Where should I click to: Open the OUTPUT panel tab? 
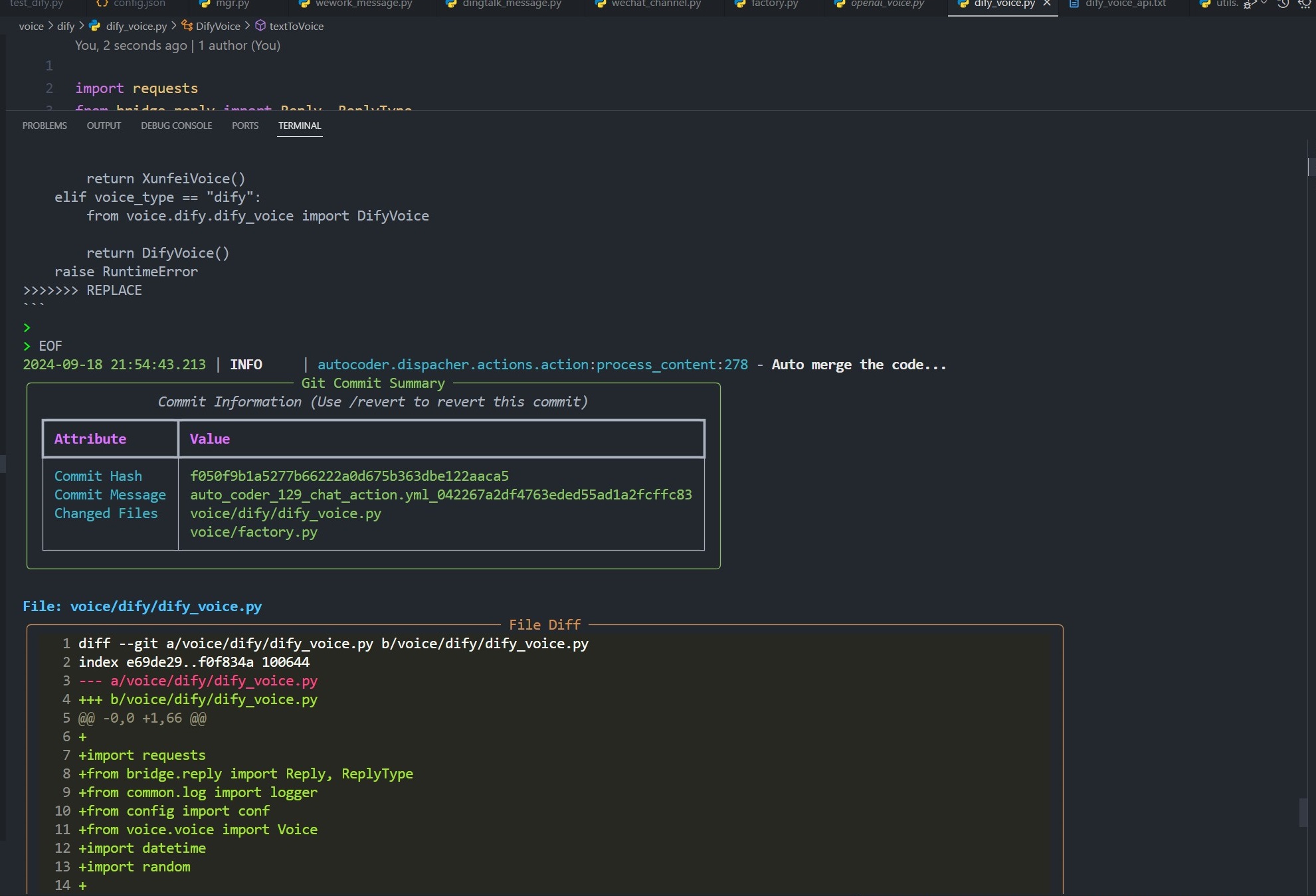[x=104, y=126]
